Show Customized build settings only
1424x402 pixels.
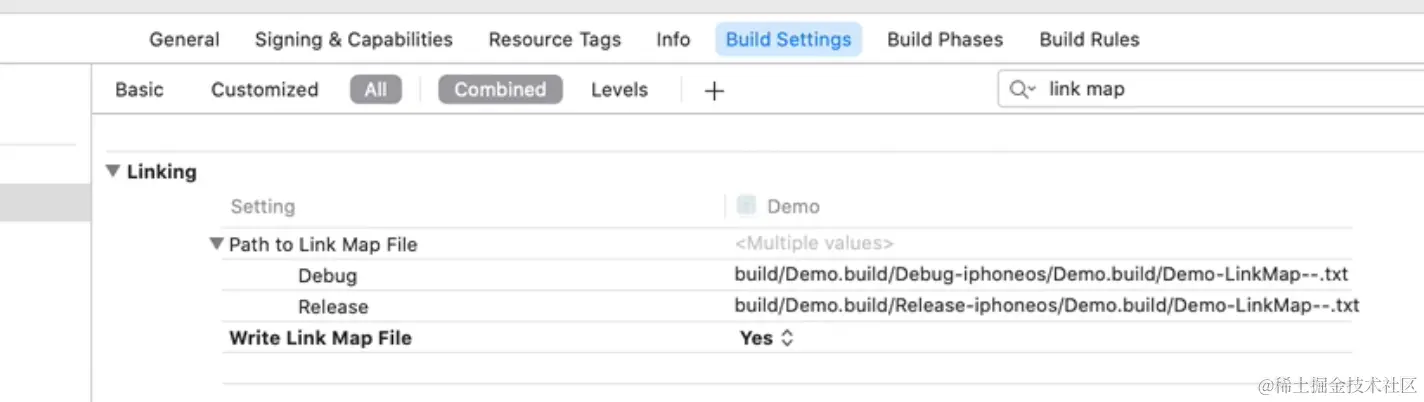[x=264, y=90]
